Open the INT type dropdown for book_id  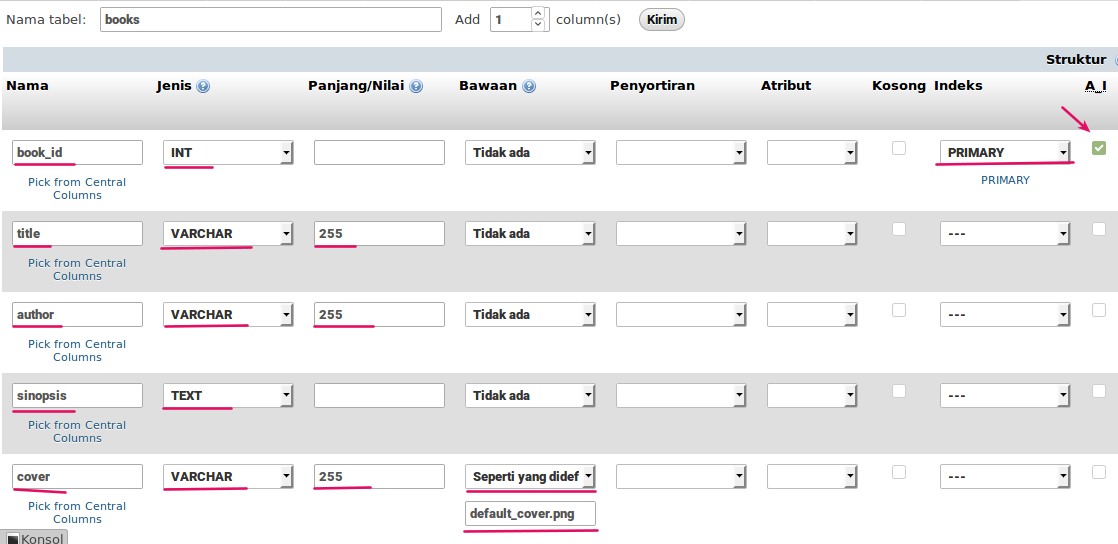228,153
